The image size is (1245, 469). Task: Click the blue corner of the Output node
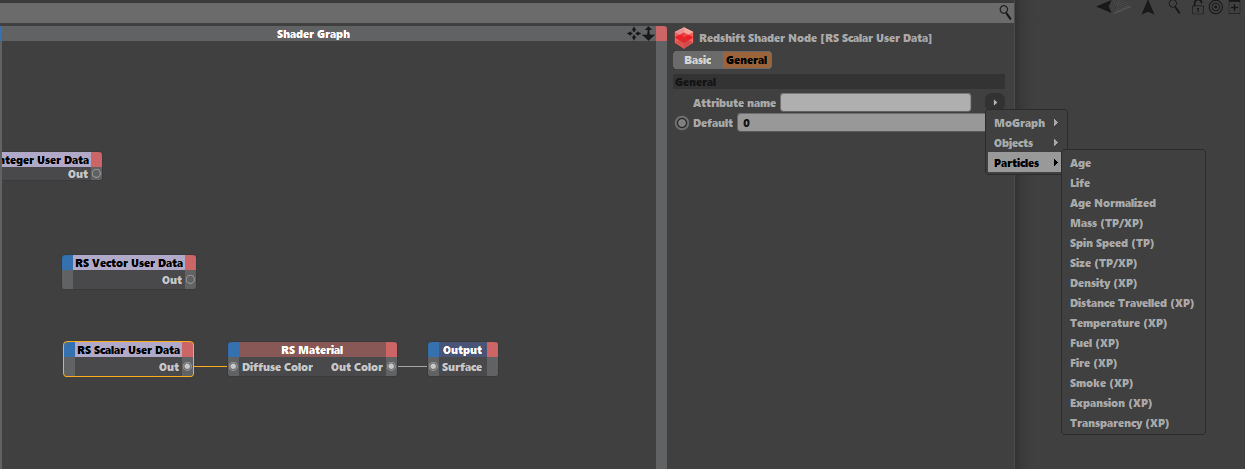(x=434, y=350)
